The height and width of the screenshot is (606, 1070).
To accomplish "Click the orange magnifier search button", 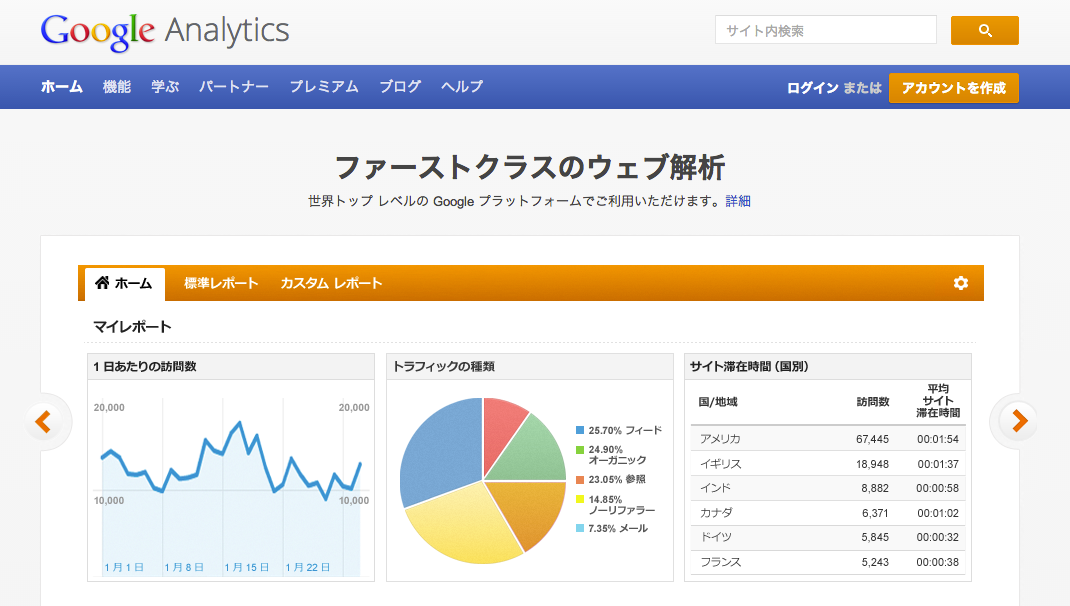I will (x=984, y=31).
